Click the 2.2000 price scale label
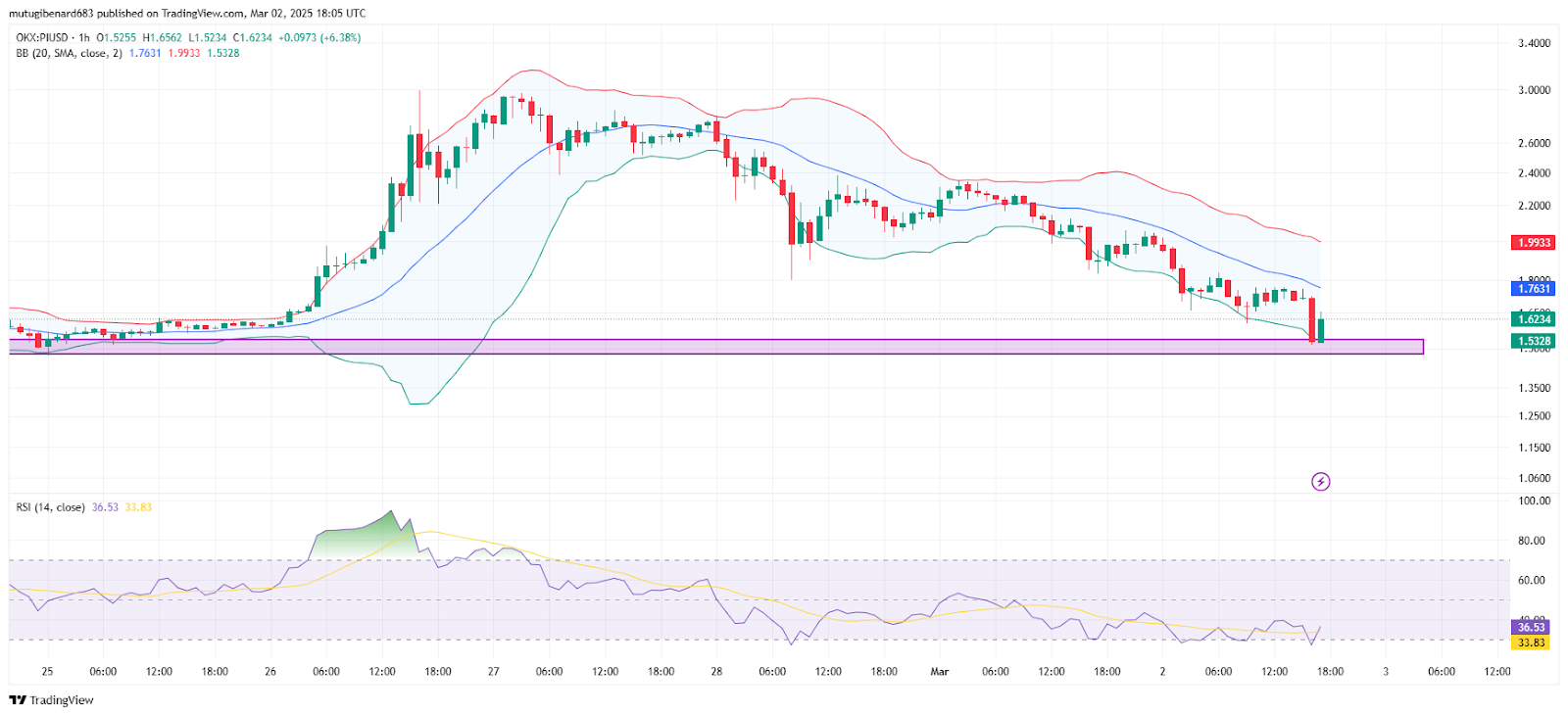1568x716 pixels. (x=1534, y=207)
